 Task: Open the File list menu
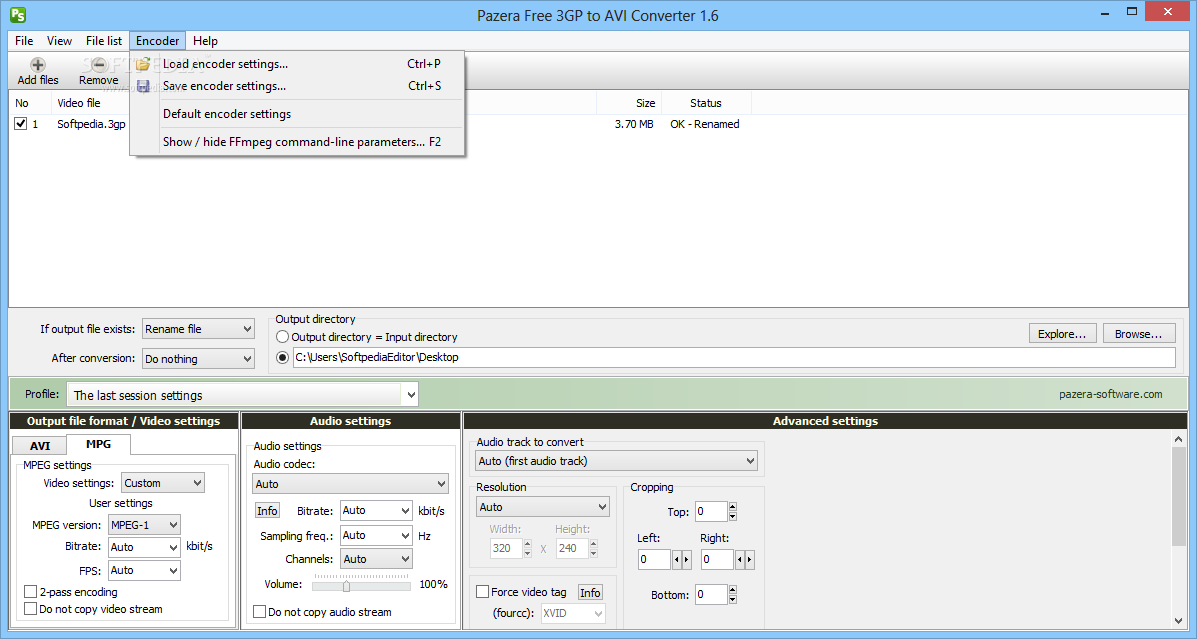point(104,40)
